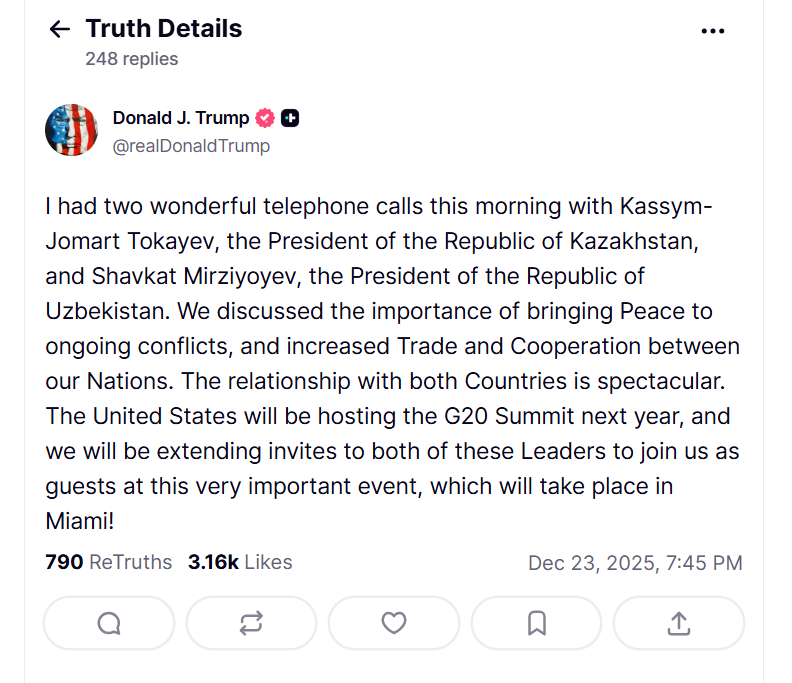
Task: Click the black plus badge beside name
Action: [290, 118]
